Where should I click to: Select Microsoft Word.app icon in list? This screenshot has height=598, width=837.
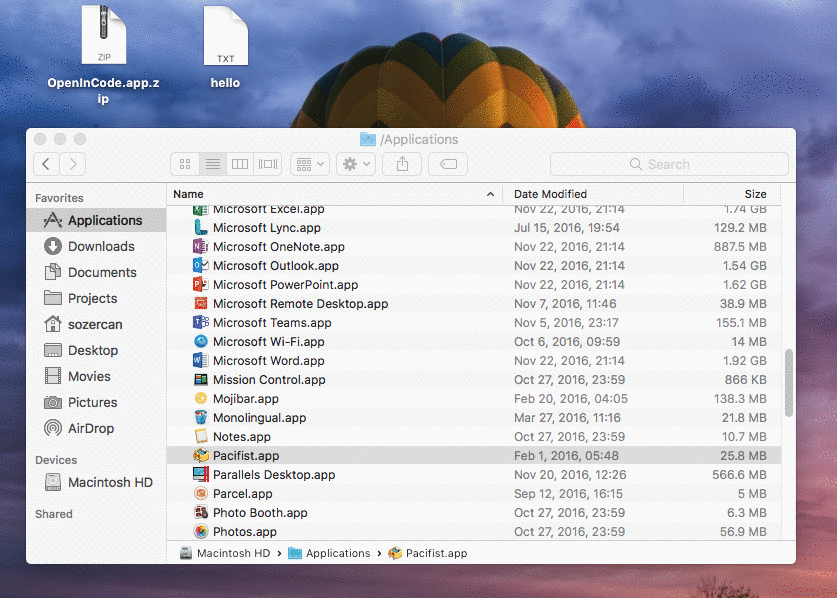[200, 360]
